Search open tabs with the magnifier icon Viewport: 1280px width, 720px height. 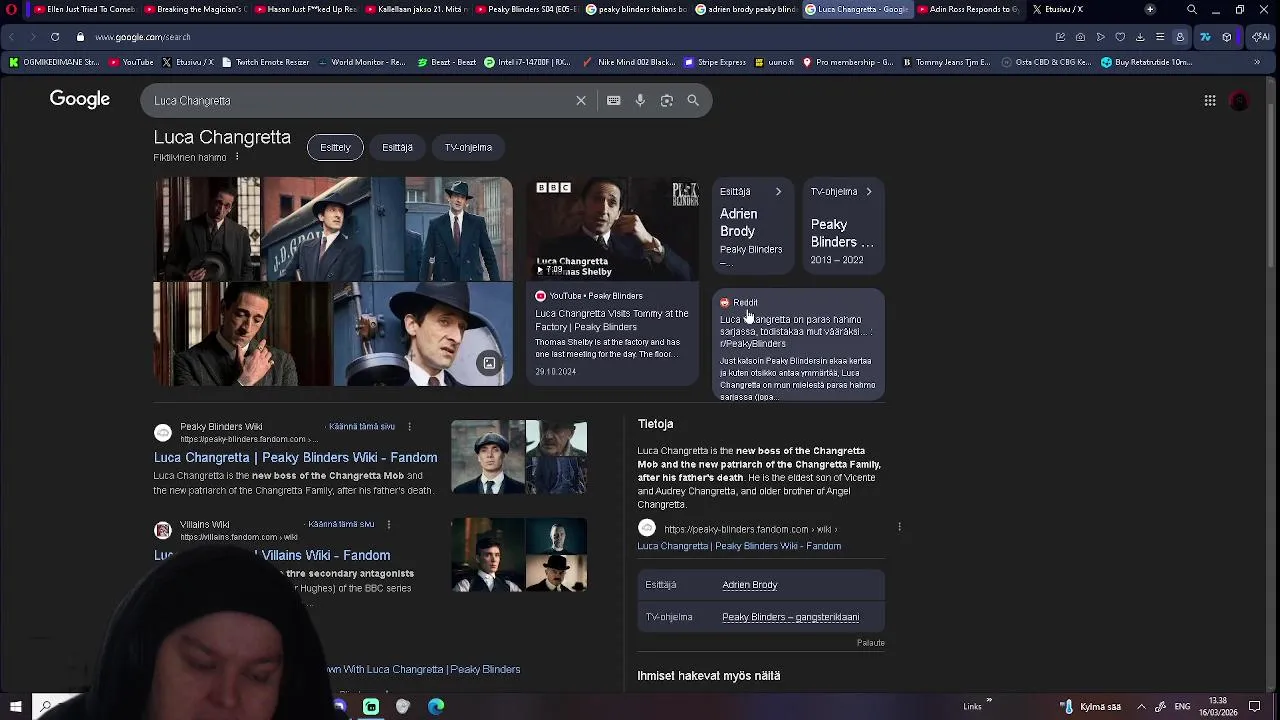(x=1192, y=9)
